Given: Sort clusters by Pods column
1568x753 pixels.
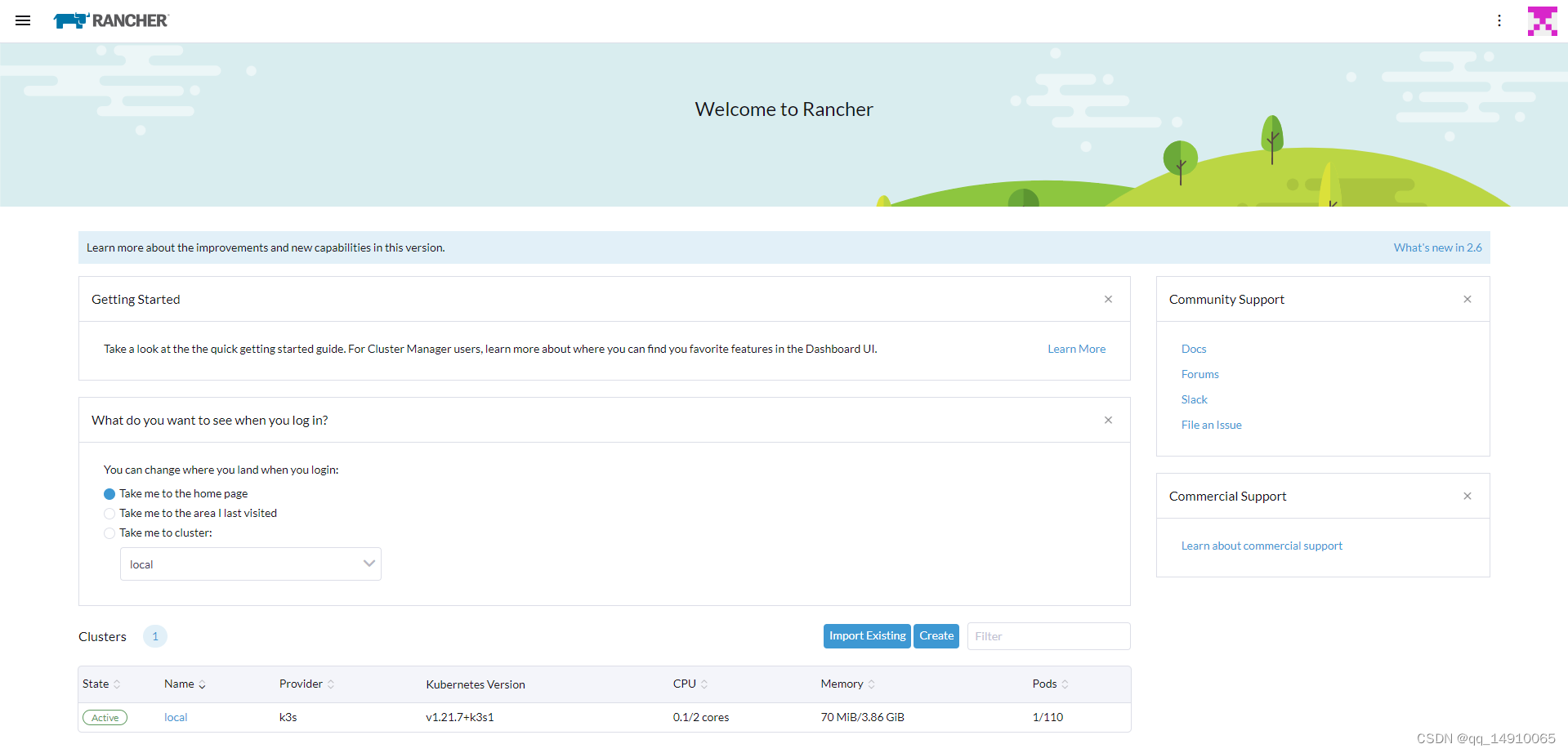Looking at the screenshot, I should click(x=1050, y=684).
